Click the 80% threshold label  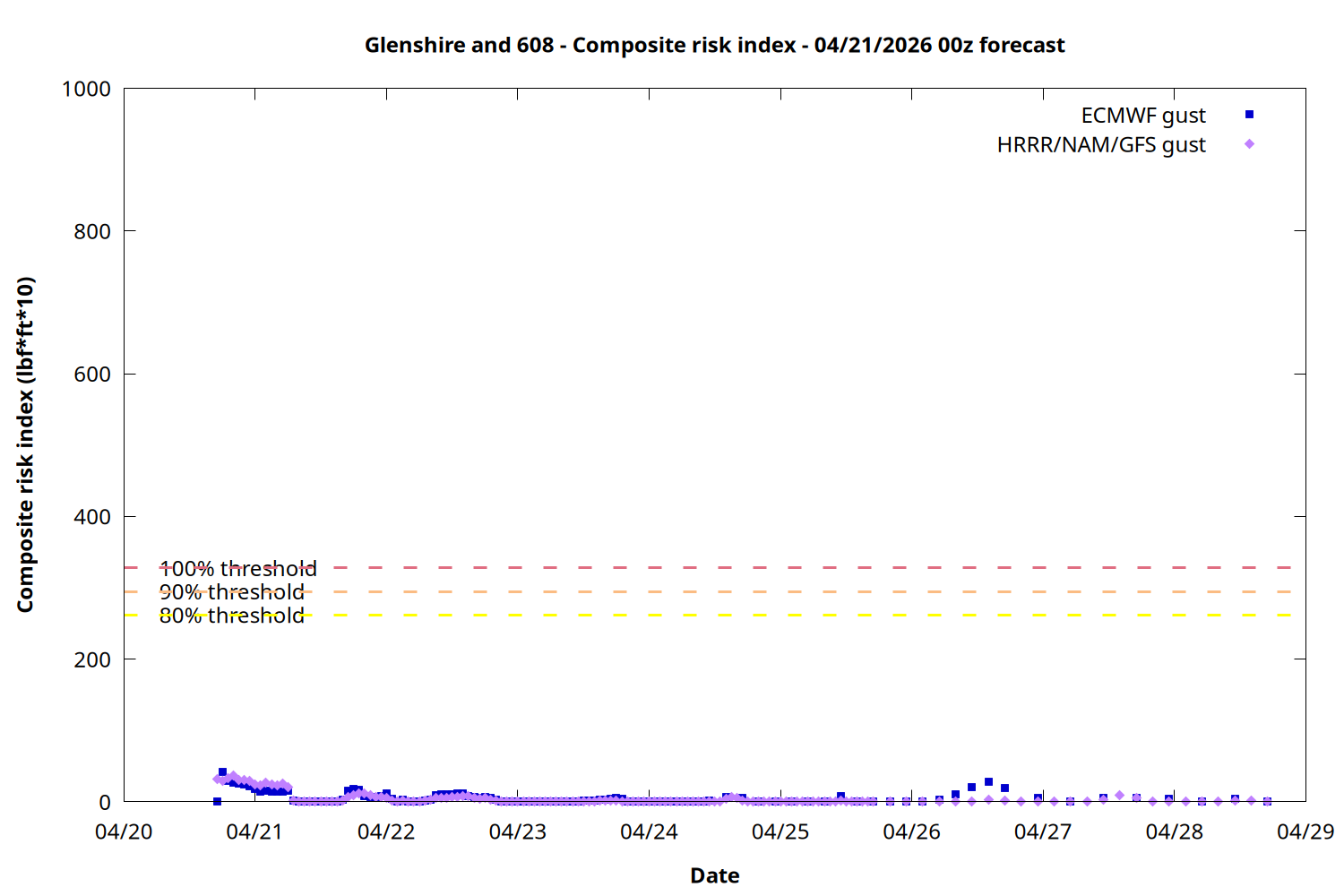[x=231, y=616]
